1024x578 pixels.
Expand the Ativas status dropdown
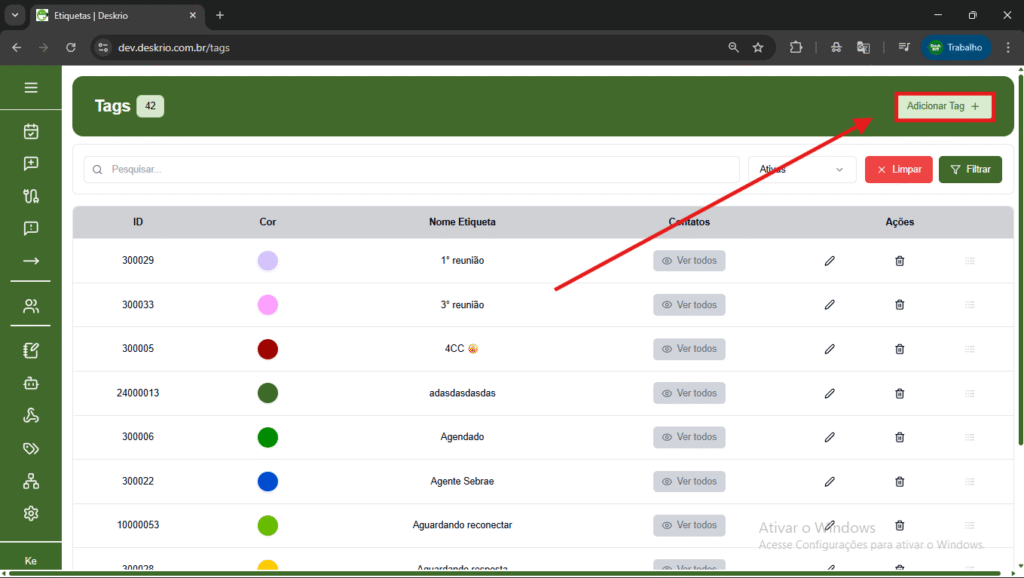click(x=802, y=170)
